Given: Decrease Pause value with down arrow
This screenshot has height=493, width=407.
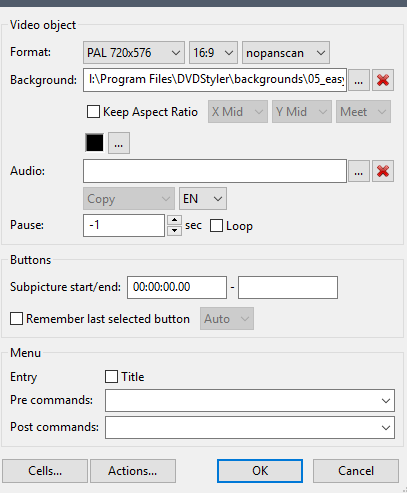Looking at the screenshot, I should tap(174, 231).
